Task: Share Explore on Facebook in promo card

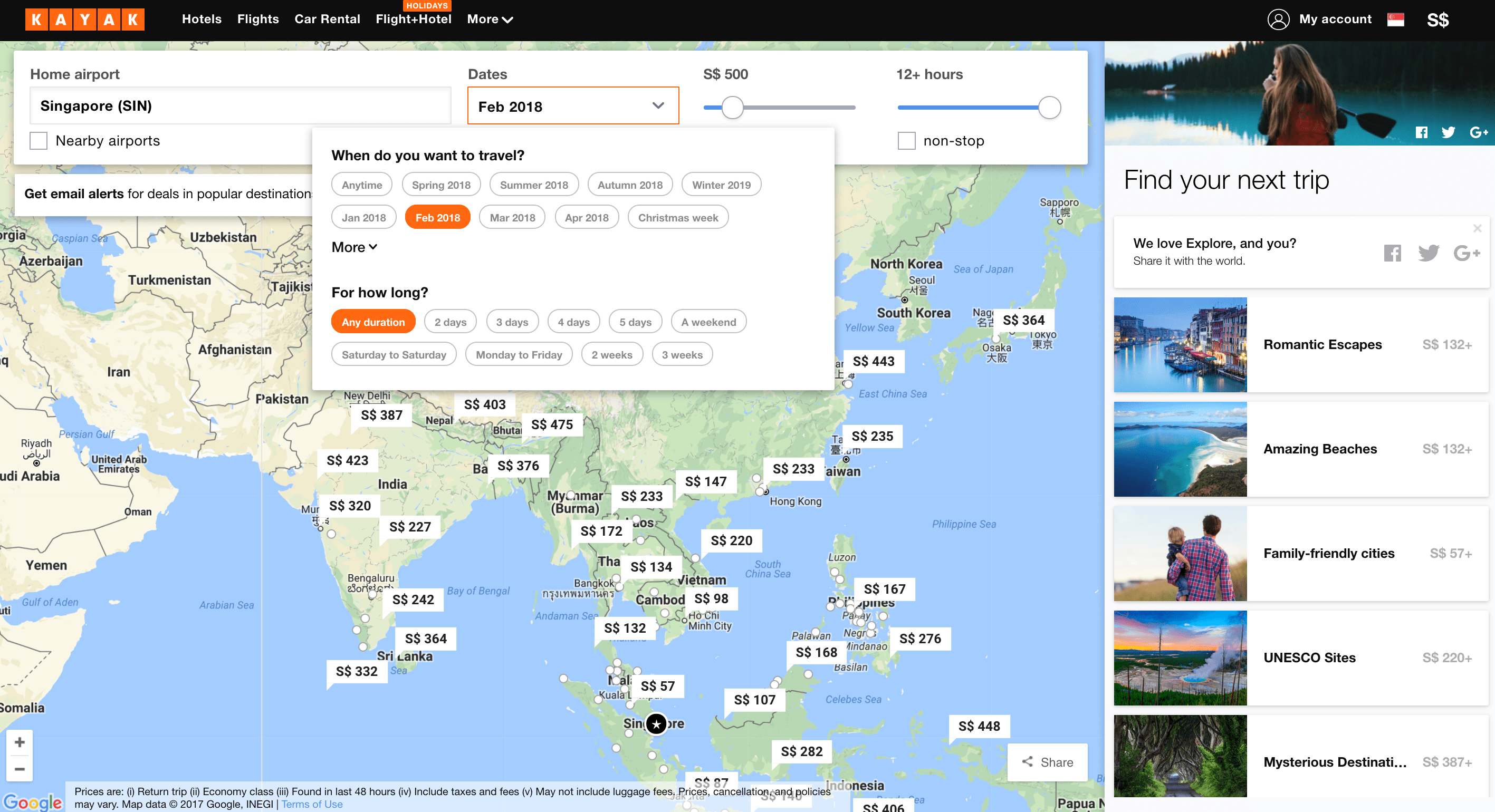Action: 1392,253
